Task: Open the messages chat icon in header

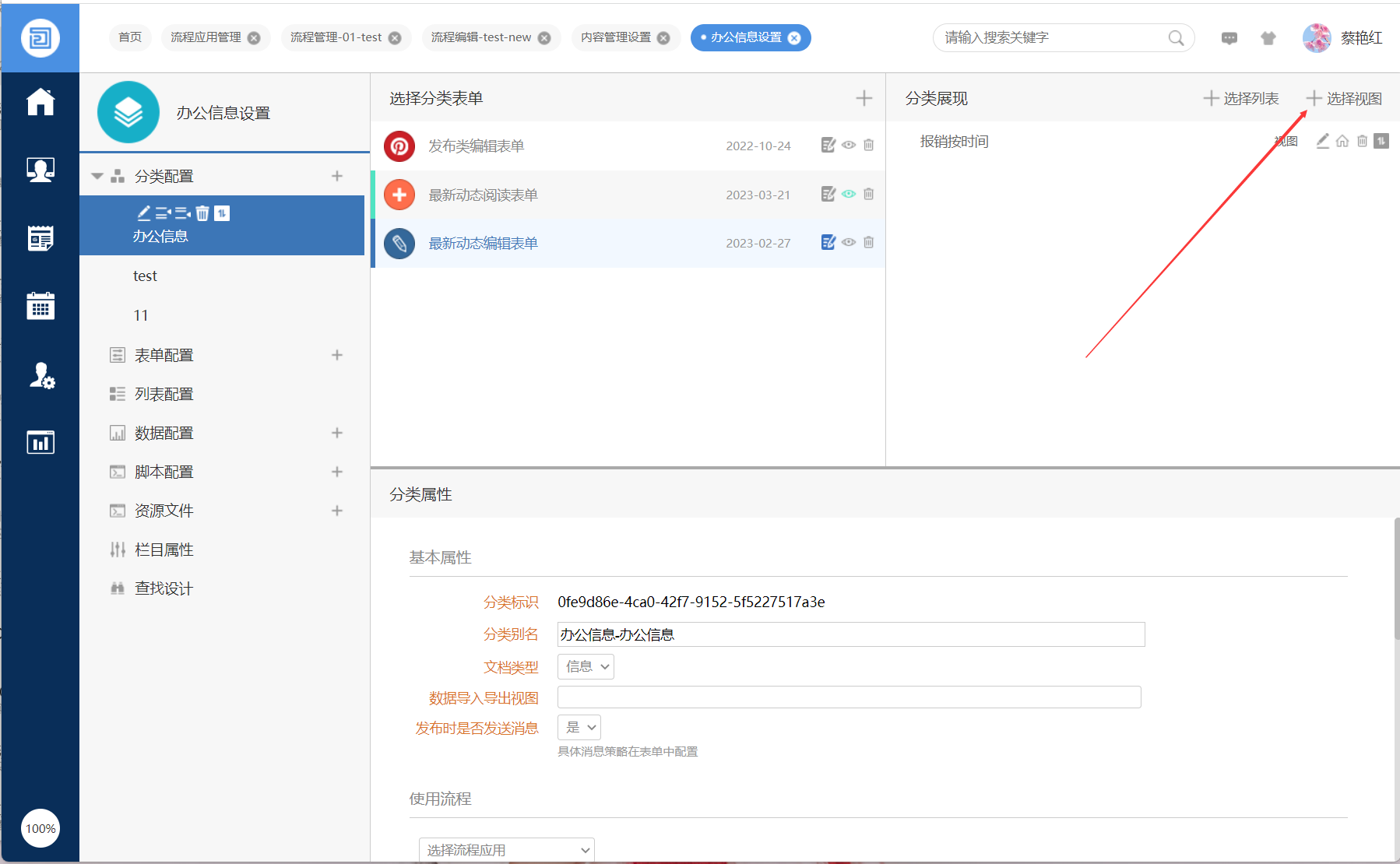Action: click(x=1229, y=38)
